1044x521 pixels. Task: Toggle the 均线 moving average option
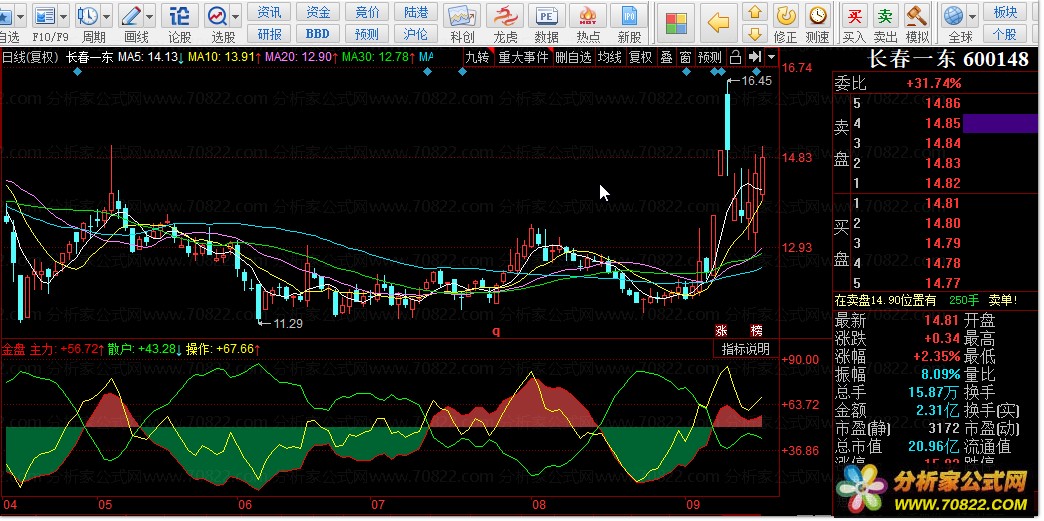coord(610,57)
